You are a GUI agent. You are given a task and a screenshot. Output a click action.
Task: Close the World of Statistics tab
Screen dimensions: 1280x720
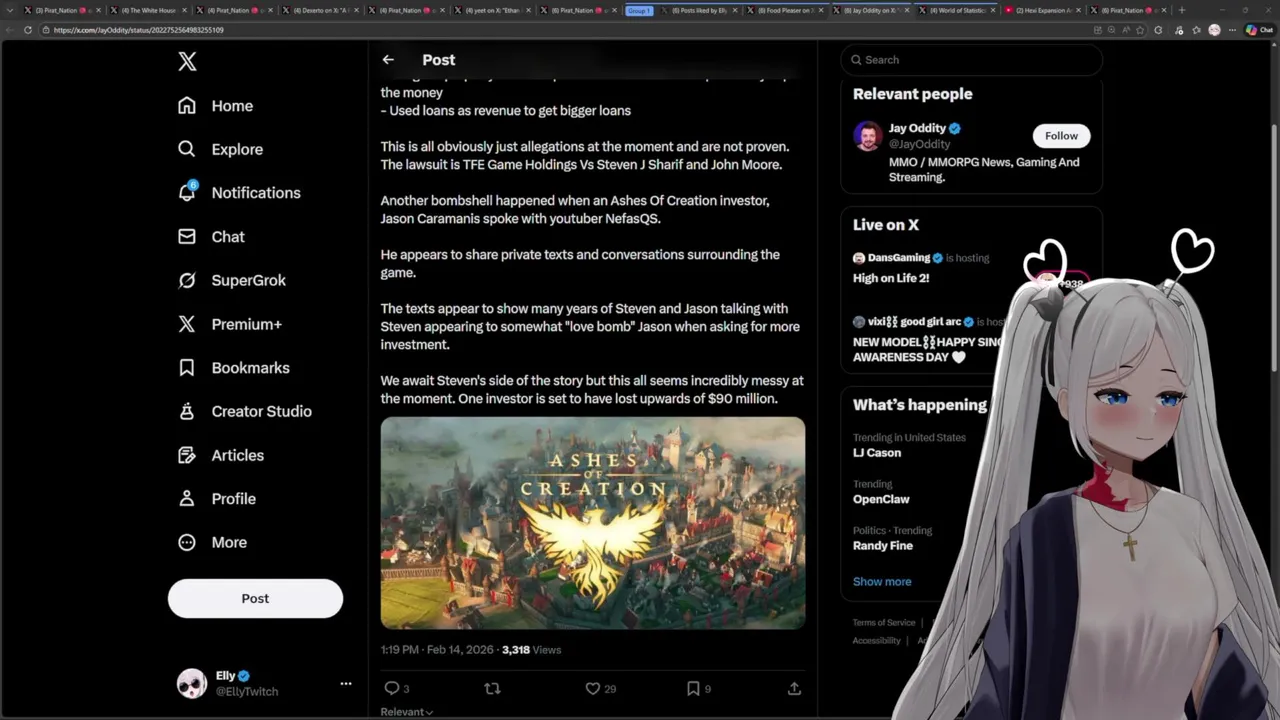tap(994, 10)
